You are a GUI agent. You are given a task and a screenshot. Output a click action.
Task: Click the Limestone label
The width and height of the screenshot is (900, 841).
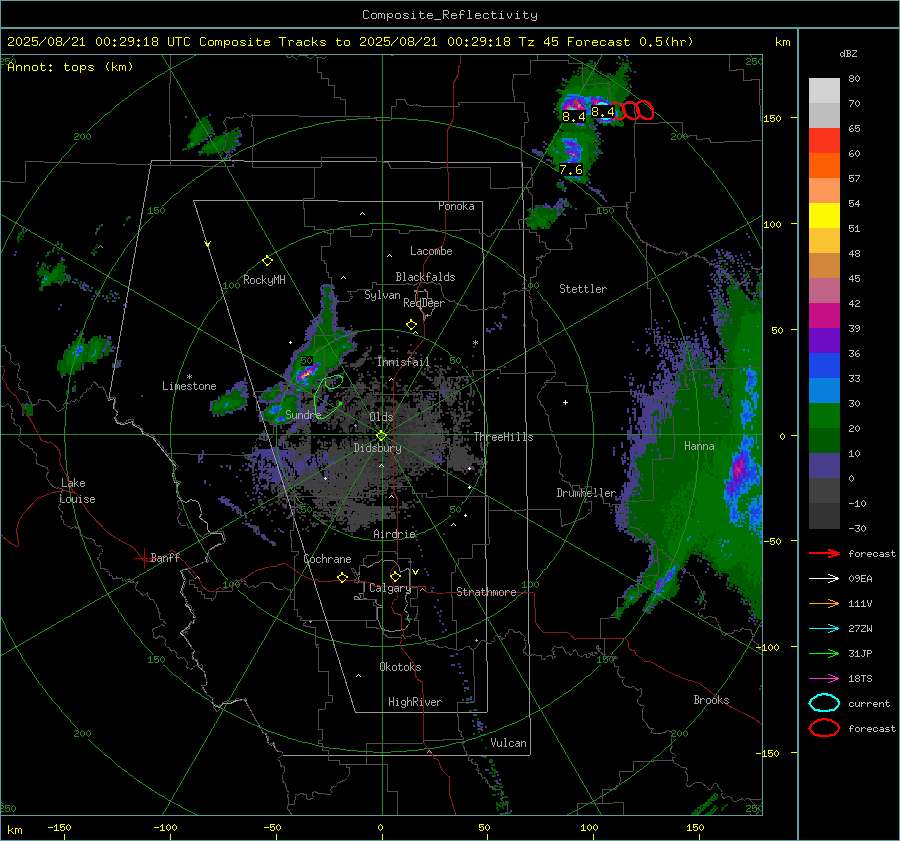pos(189,386)
